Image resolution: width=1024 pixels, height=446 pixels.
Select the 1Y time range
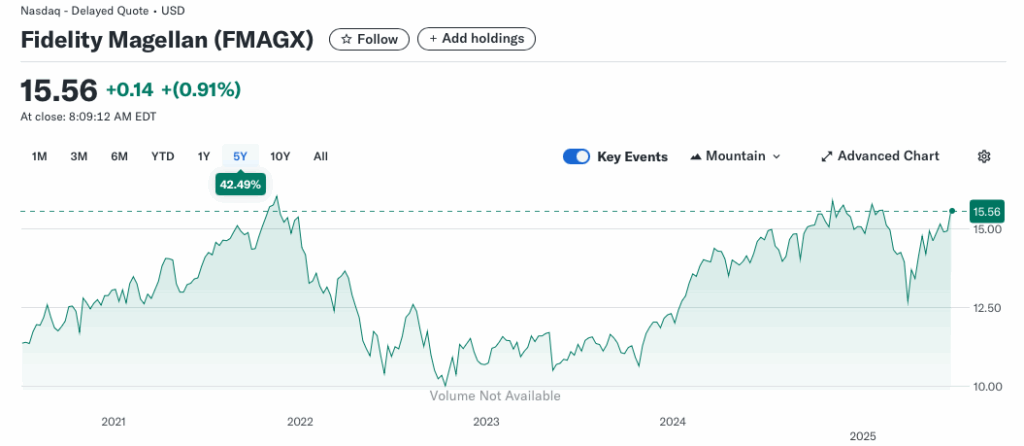[x=204, y=156]
